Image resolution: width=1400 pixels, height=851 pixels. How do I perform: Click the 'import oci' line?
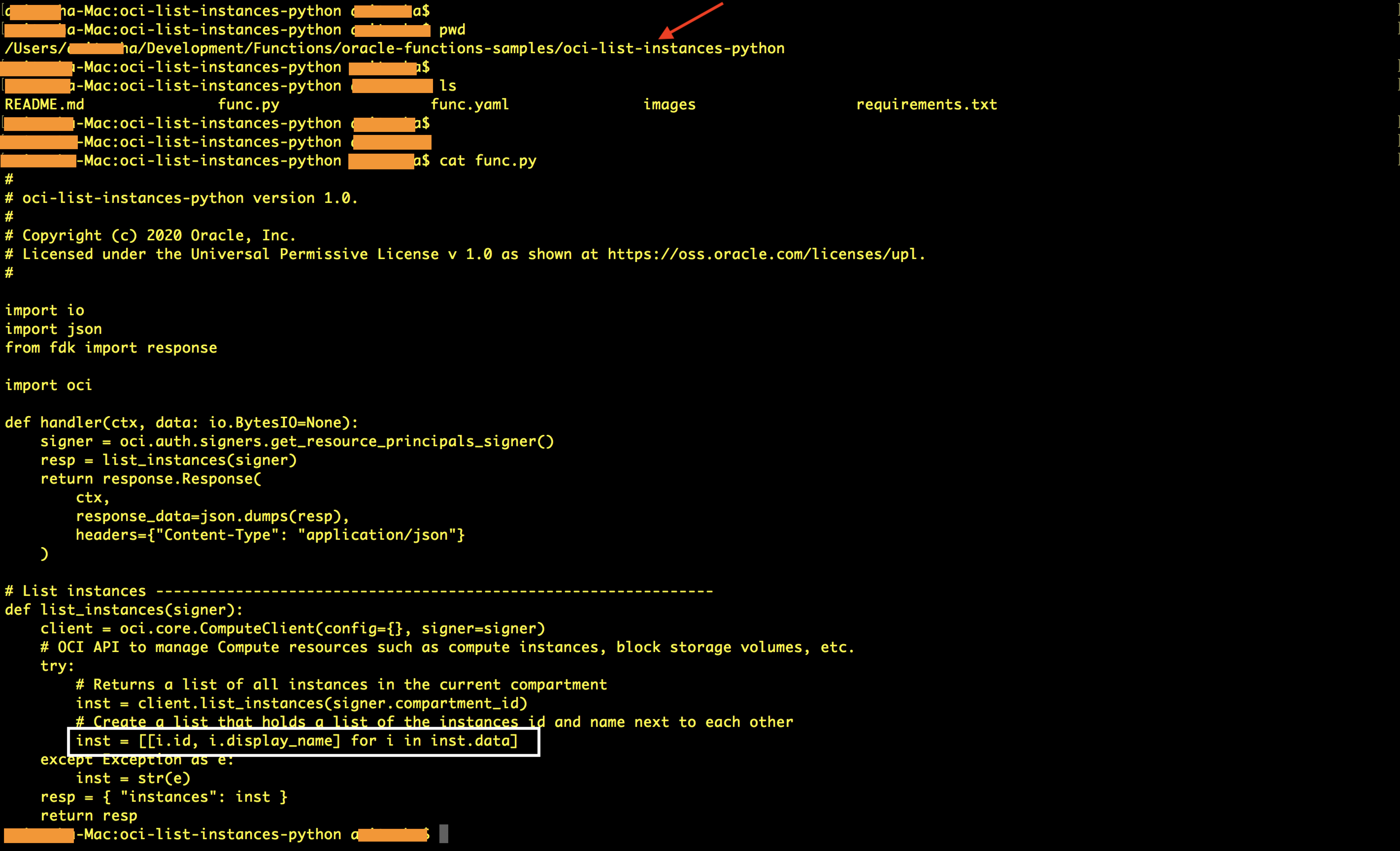pos(48,385)
